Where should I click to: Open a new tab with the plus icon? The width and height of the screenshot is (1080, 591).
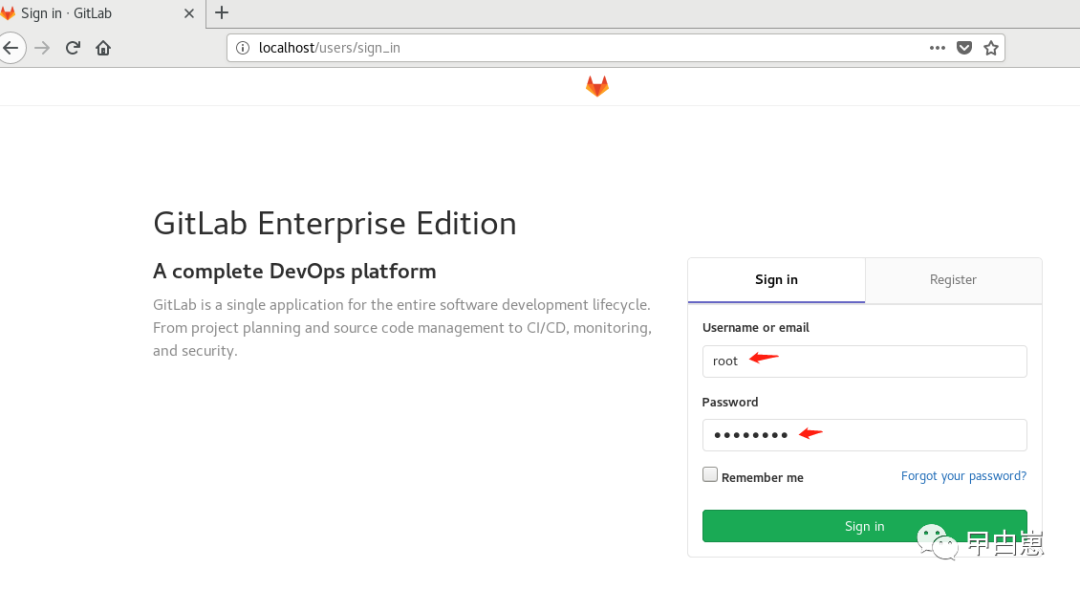(x=222, y=13)
